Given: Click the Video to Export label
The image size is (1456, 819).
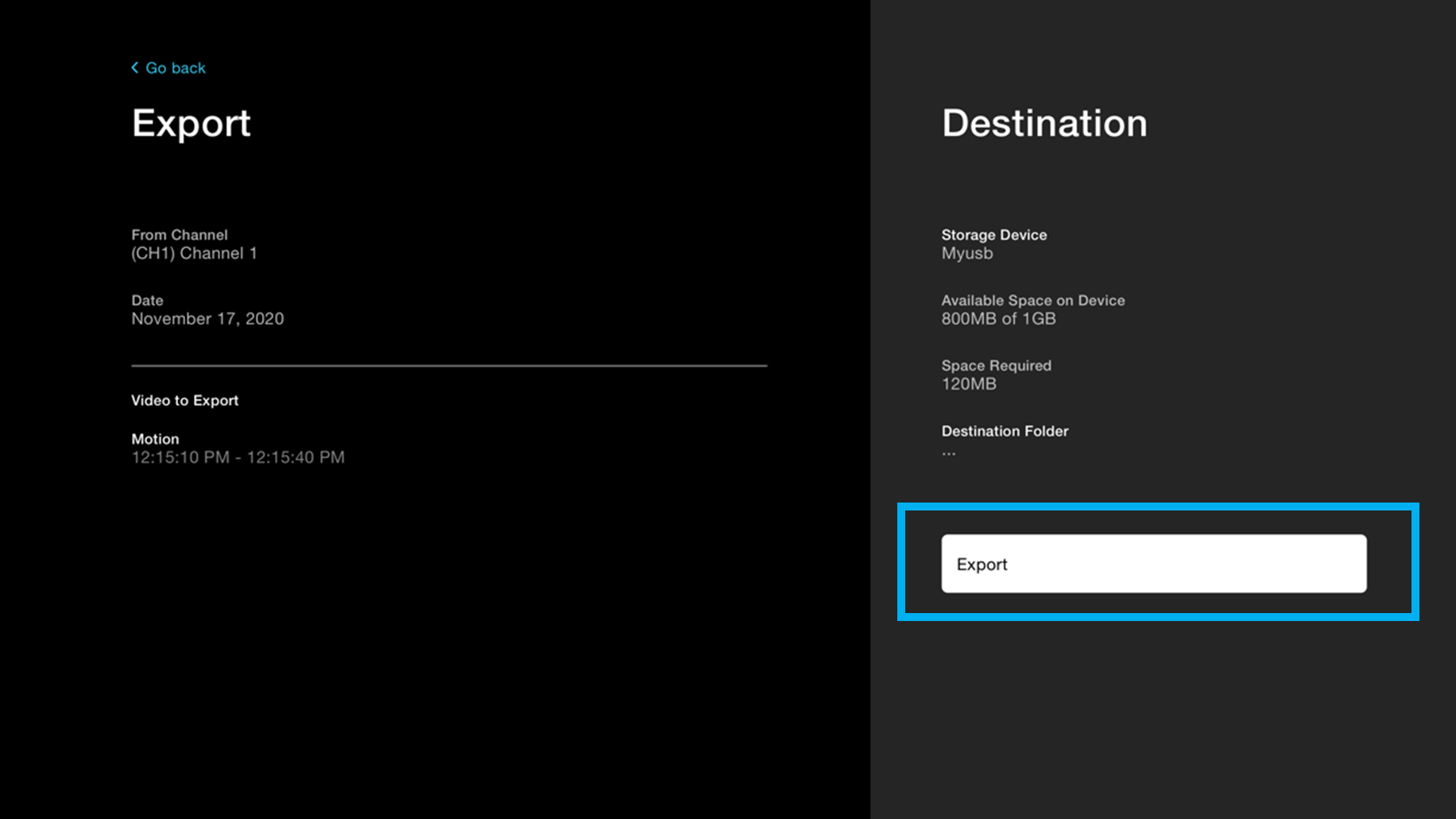Looking at the screenshot, I should click(184, 401).
